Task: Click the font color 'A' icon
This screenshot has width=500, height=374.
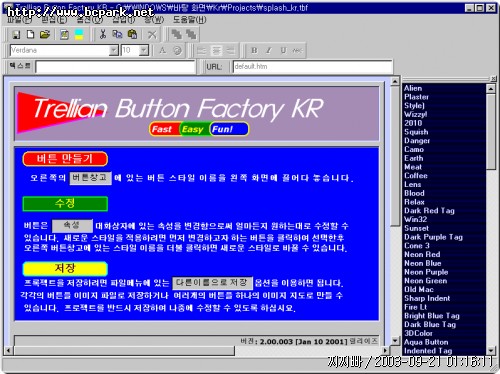Action: tap(163, 51)
